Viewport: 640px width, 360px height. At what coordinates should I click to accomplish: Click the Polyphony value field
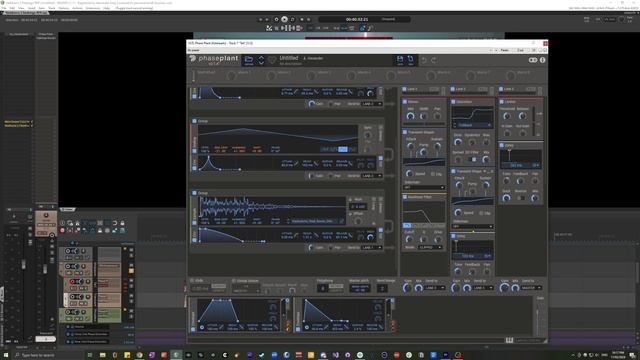click(322, 288)
